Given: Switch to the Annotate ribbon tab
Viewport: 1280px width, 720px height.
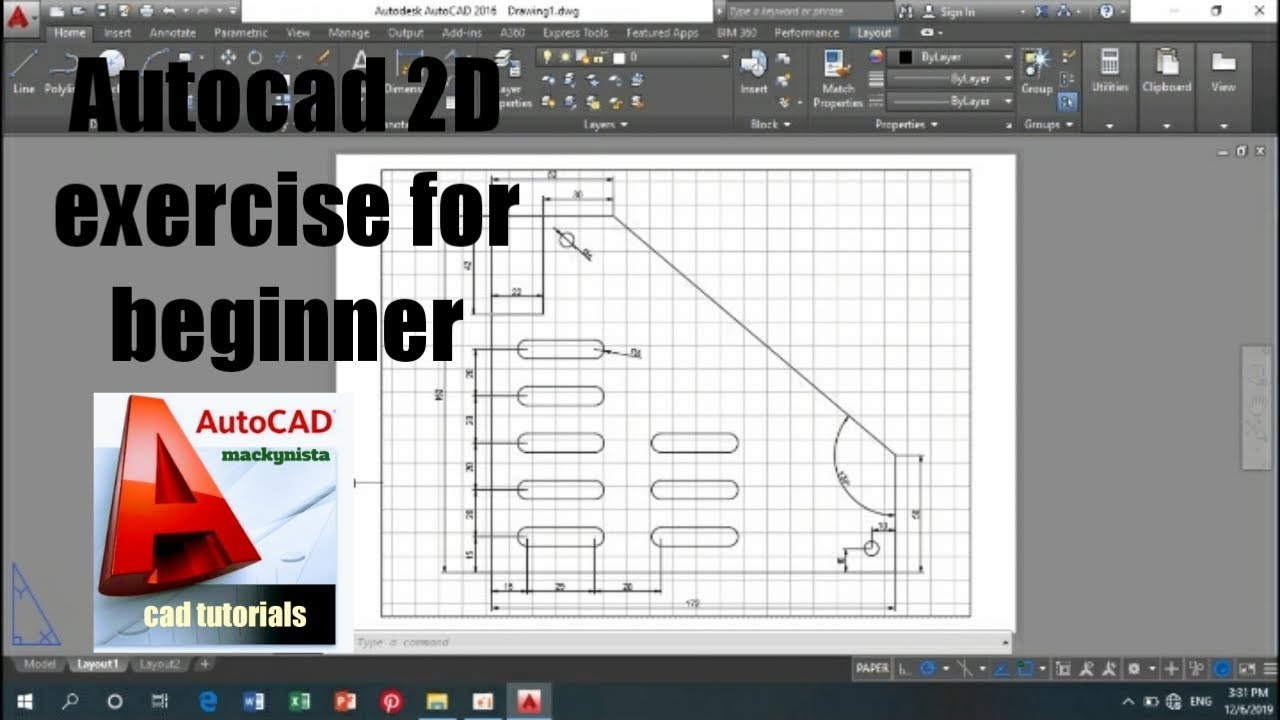Looking at the screenshot, I should [x=172, y=33].
